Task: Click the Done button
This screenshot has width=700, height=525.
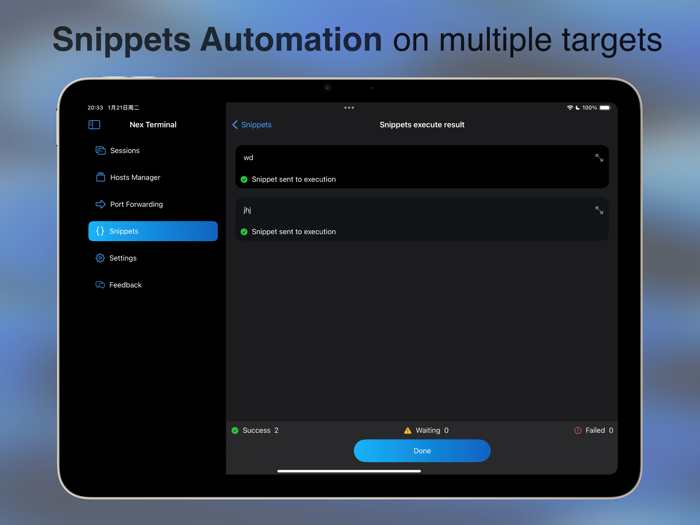Action: tap(422, 451)
